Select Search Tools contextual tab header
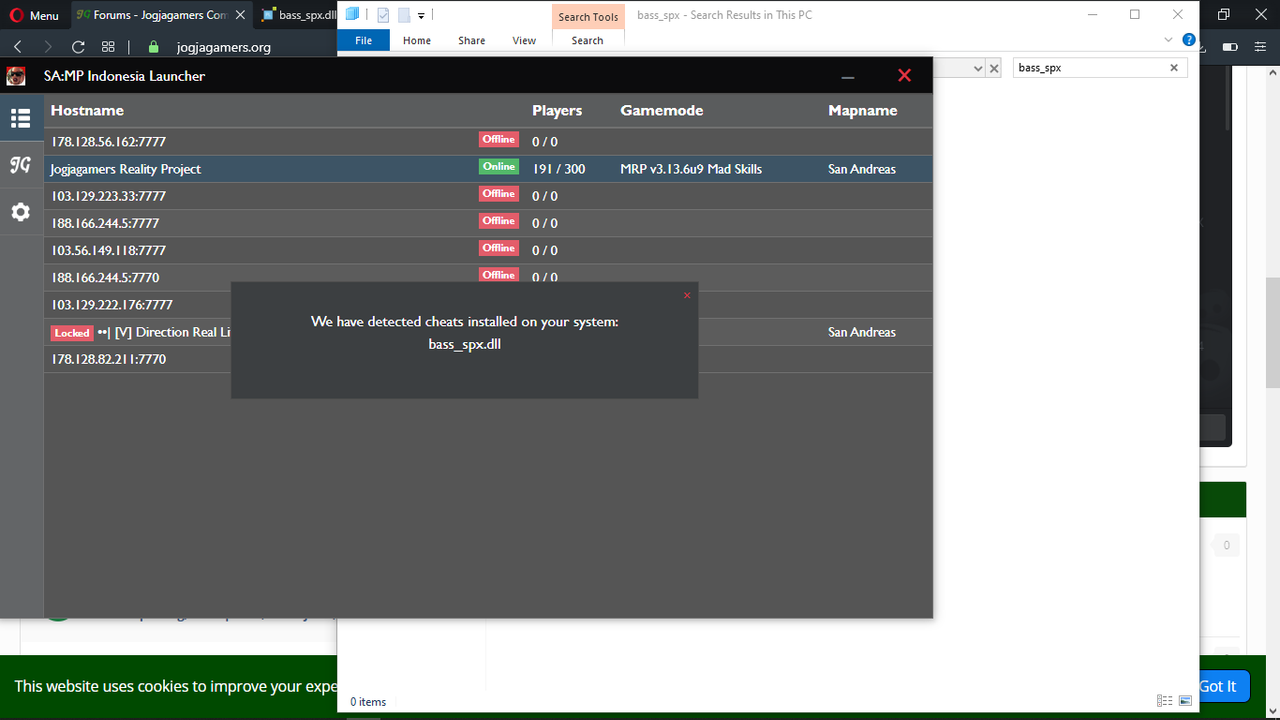Viewport: 1280px width, 720px height. point(588,16)
